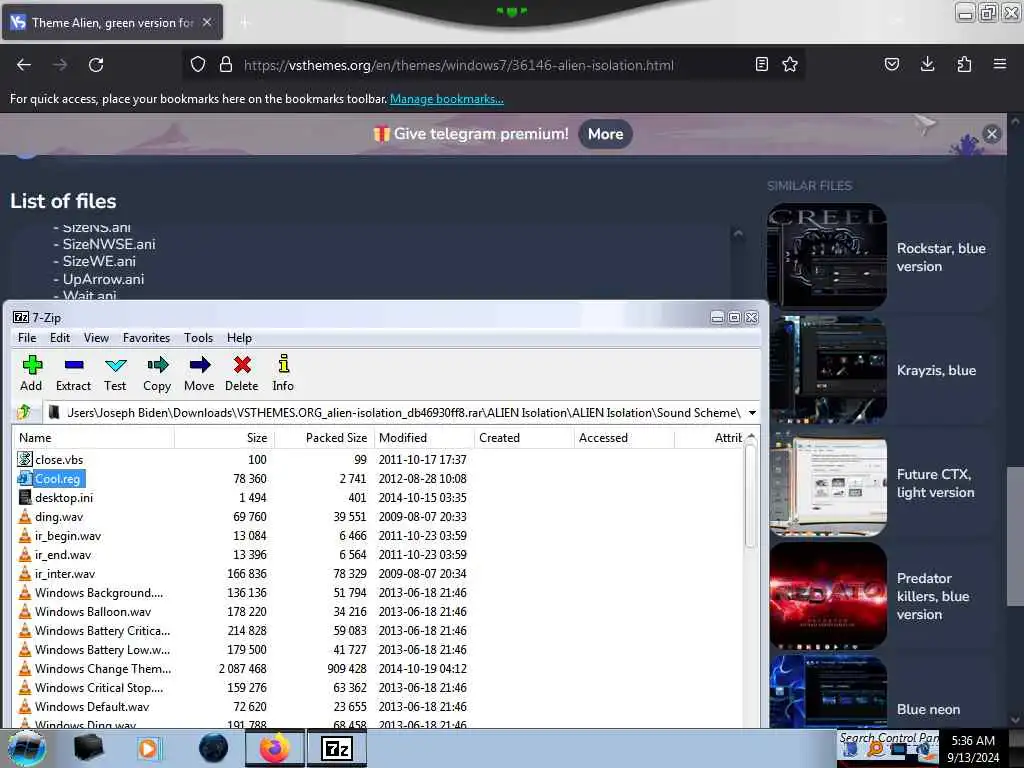This screenshot has width=1024, height=768.
Task: Open the Help menu in 7-Zip
Action: pos(239,338)
